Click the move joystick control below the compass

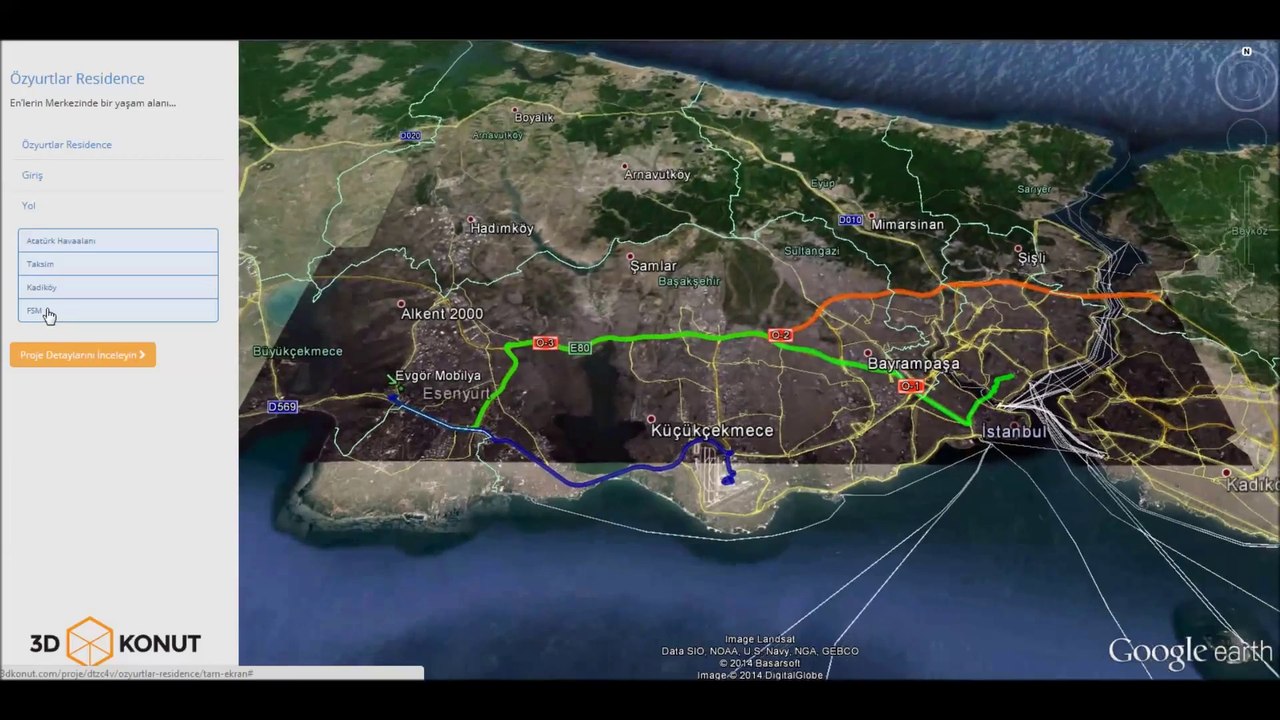(x=1247, y=138)
